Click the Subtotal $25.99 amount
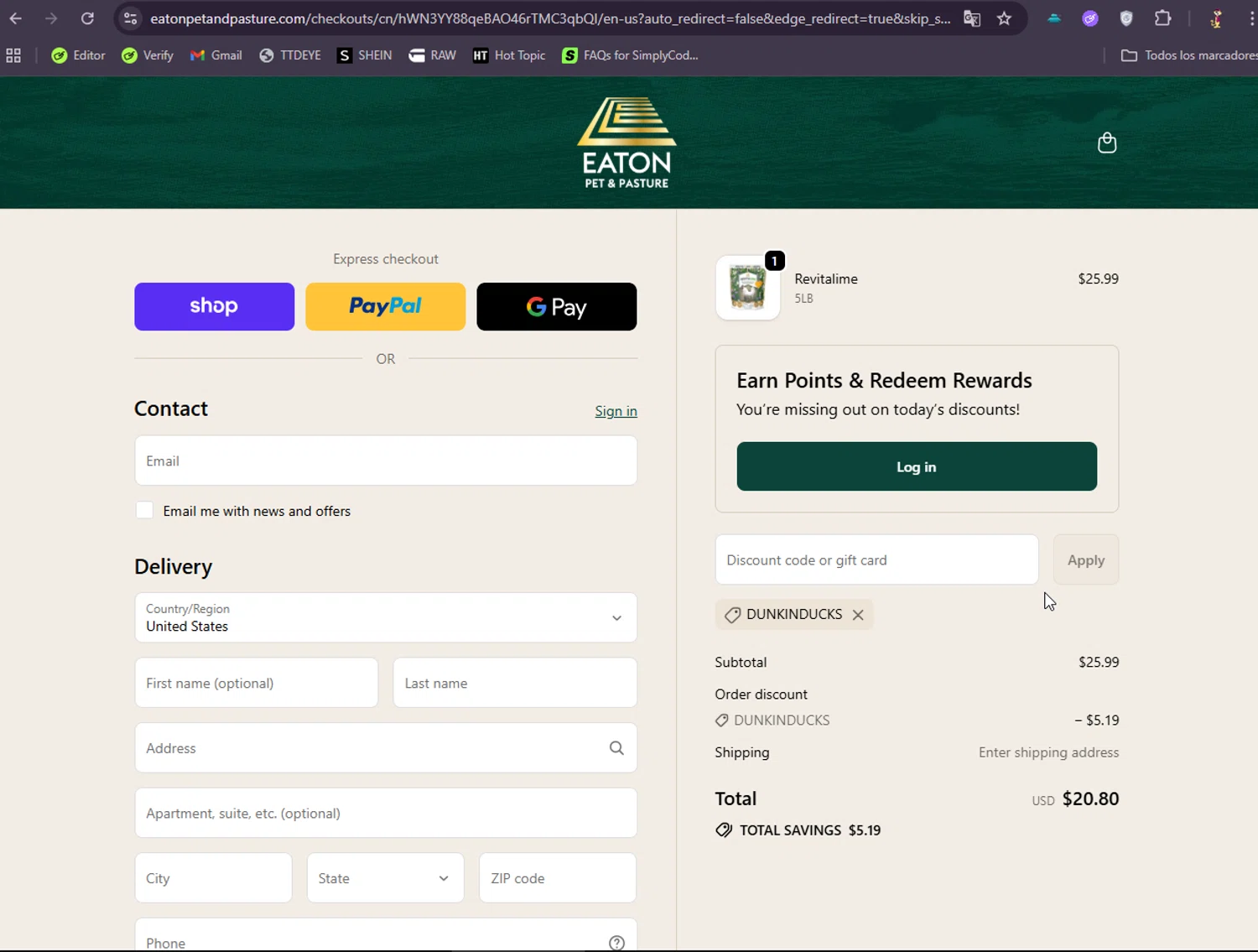The height and width of the screenshot is (952, 1258). coord(1099,662)
